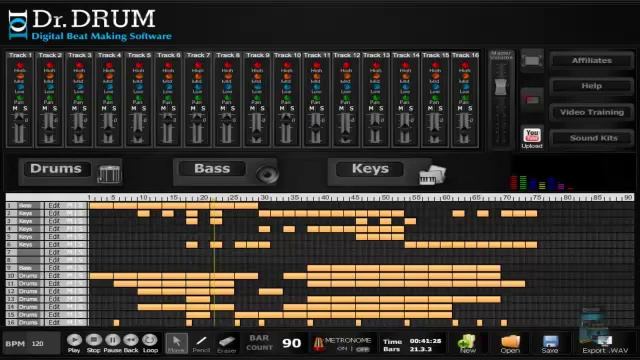Image resolution: width=640 pixels, height=360 pixels.
Task: Click Track 15 volume fader
Action: tap(435, 133)
